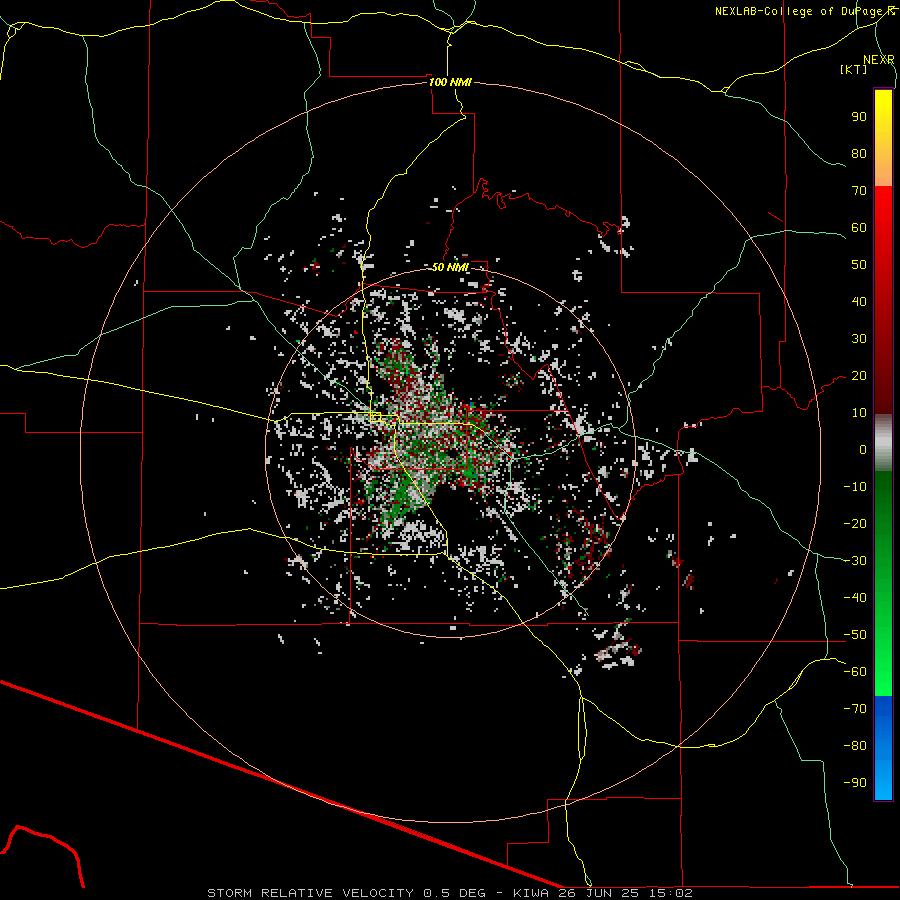Click the 0 value on the velocity scale
This screenshot has height=900, width=900.
click(863, 449)
